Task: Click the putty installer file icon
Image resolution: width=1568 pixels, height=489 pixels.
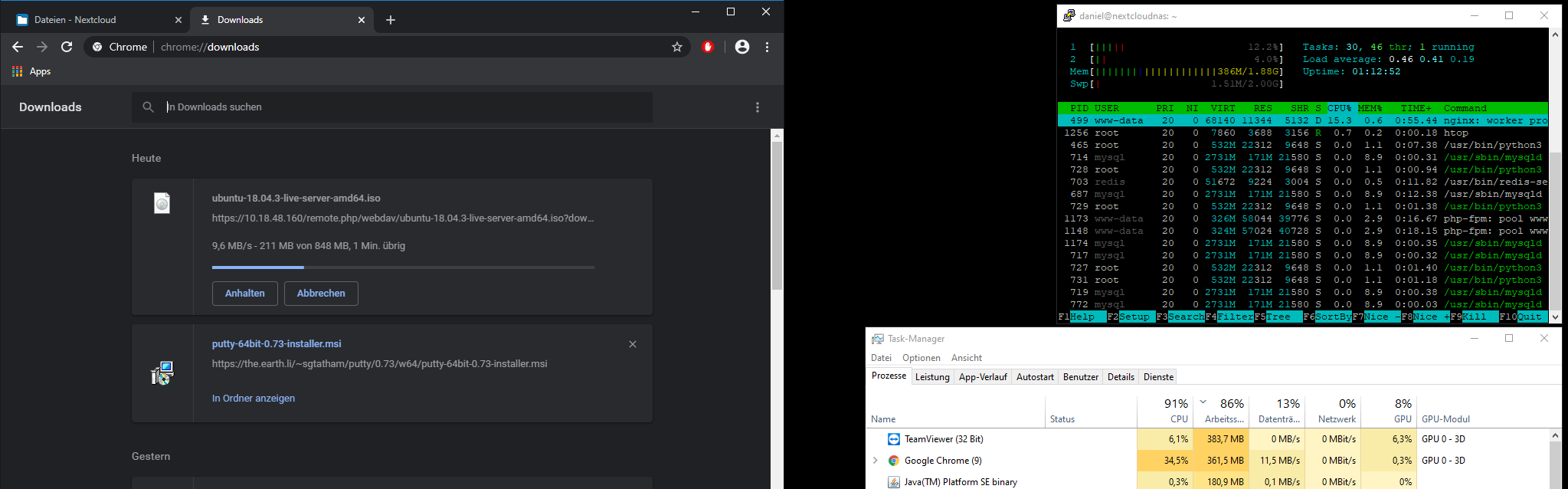Action: coord(162,373)
